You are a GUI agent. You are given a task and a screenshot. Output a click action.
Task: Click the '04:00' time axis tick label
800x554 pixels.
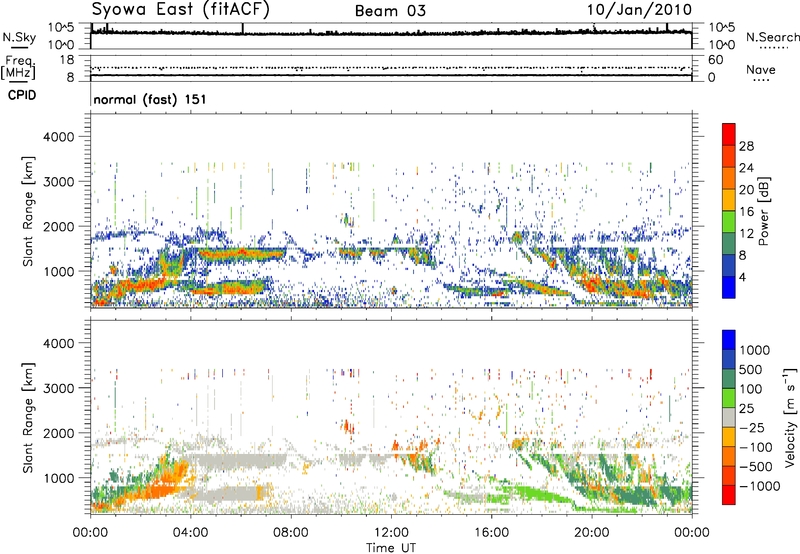pos(190,533)
